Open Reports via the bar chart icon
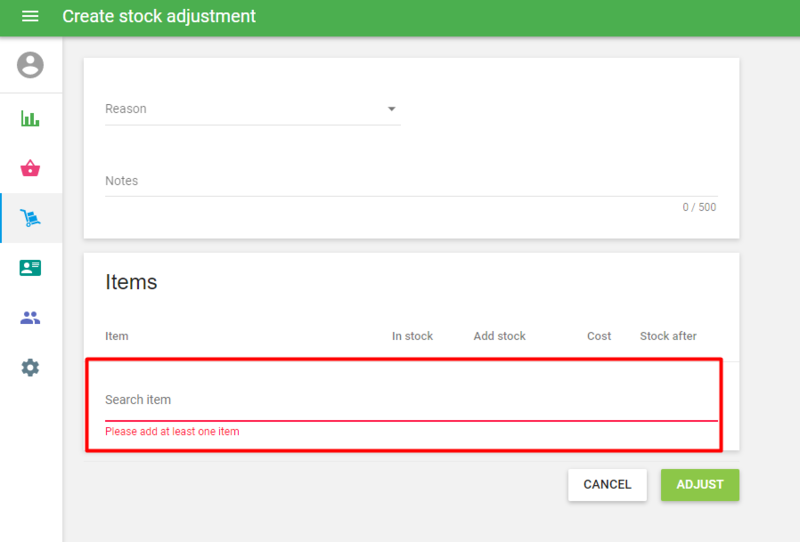The width and height of the screenshot is (800, 542). point(30,119)
